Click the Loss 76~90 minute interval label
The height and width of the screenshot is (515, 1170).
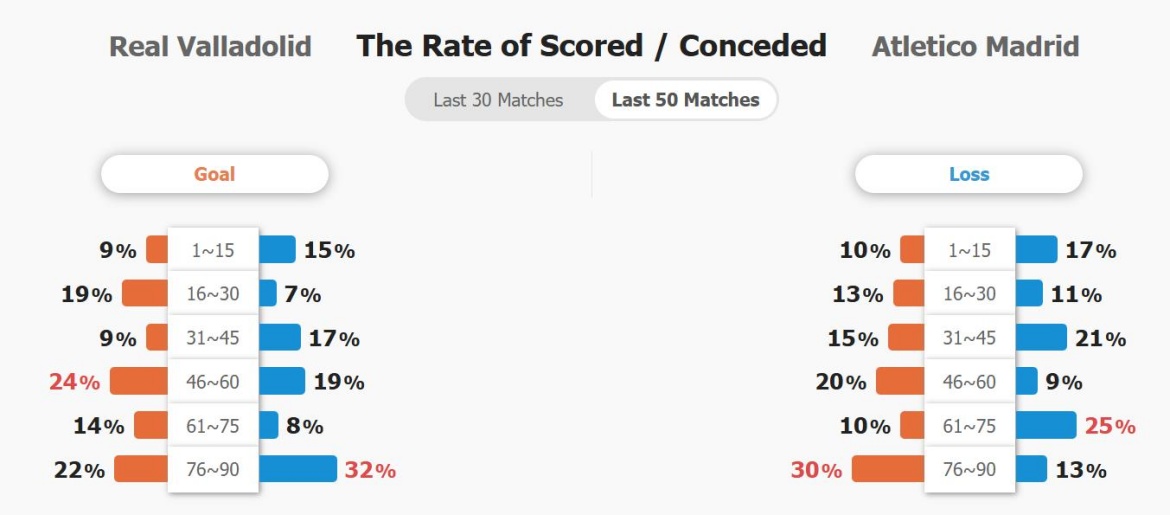coord(969,469)
